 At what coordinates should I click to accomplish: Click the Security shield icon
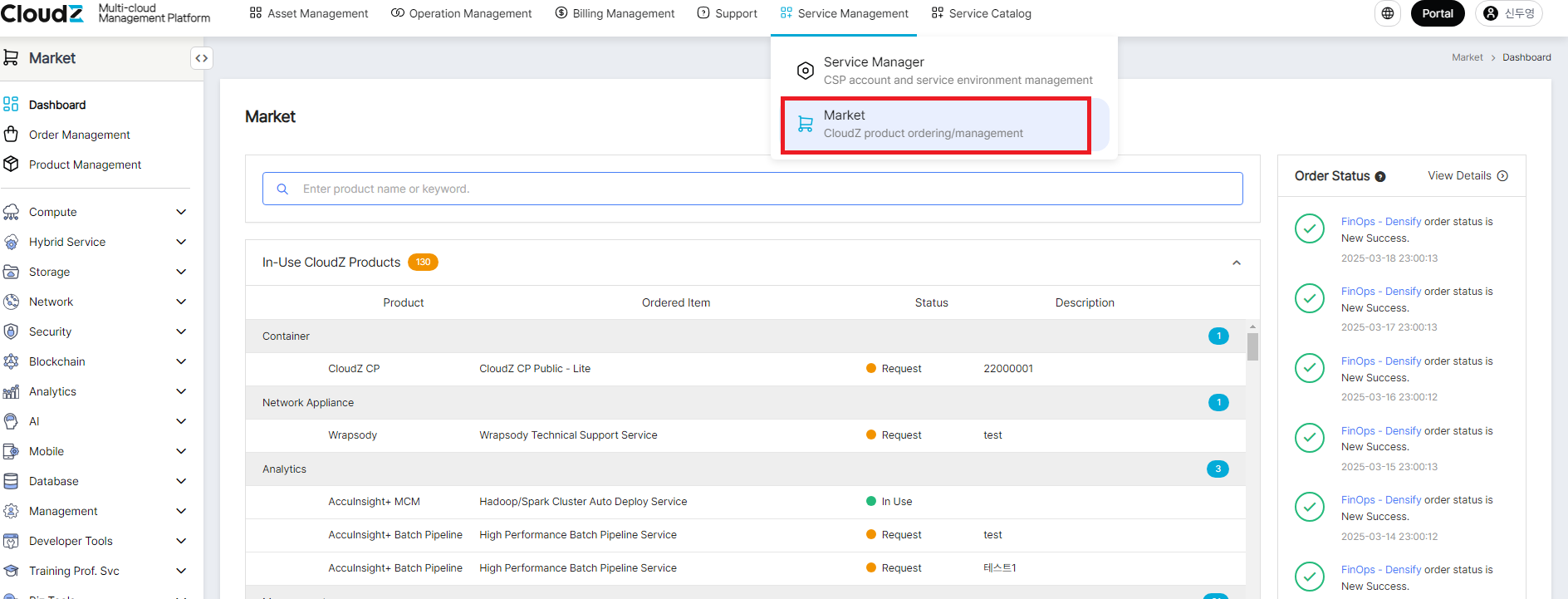point(11,331)
